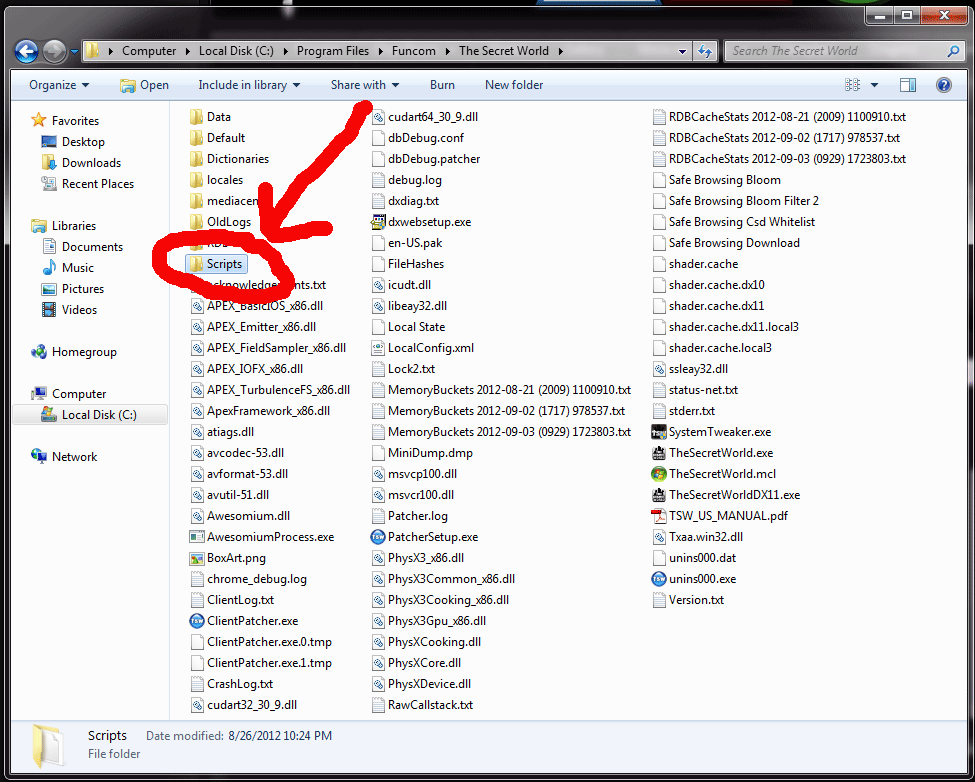Select the TheSecretWorld.mcl icon

(x=658, y=474)
